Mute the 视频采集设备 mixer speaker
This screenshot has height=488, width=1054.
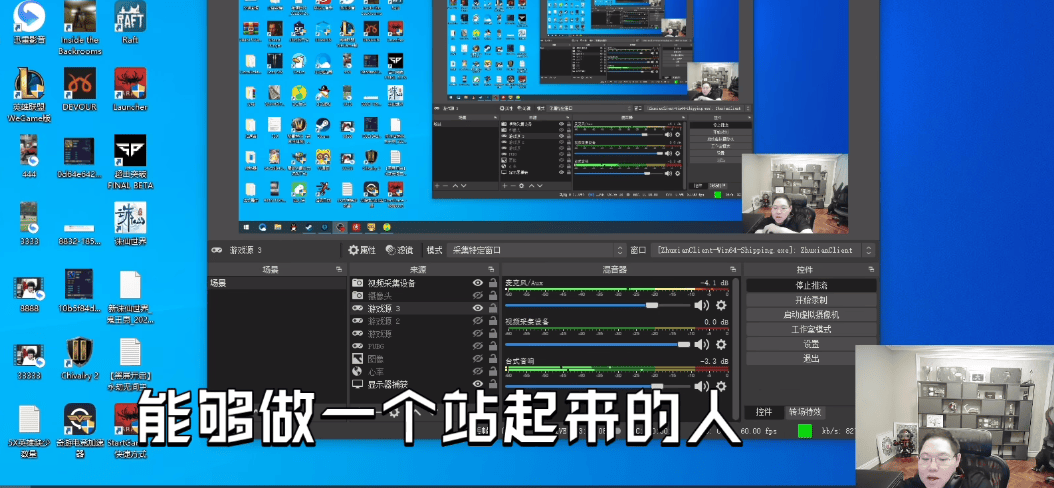tap(702, 345)
